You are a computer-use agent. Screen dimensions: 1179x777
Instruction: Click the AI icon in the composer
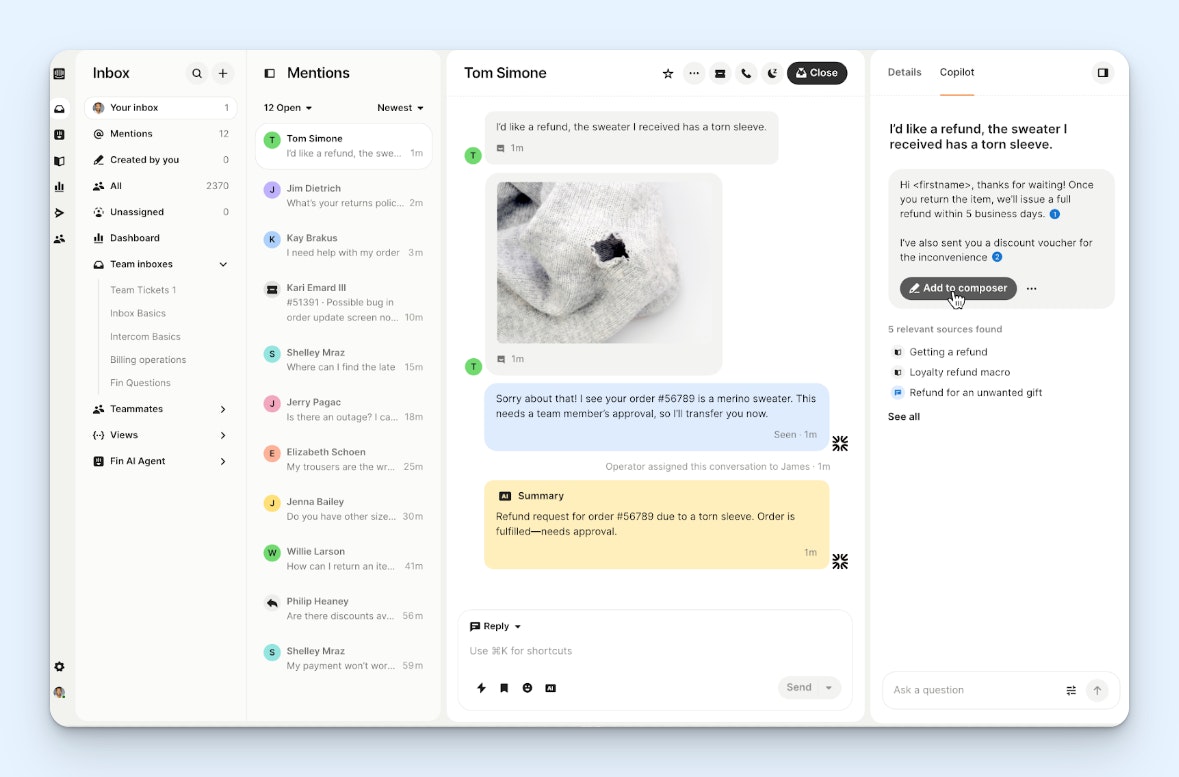point(550,688)
